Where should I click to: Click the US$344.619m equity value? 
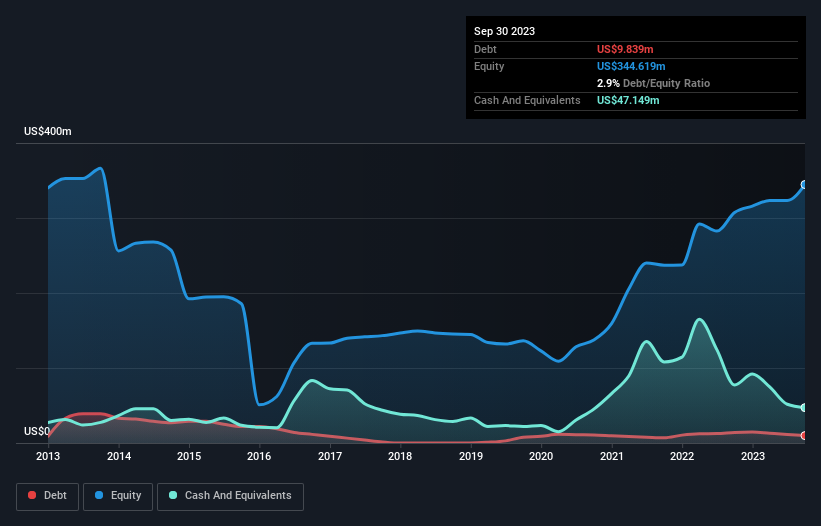point(631,66)
